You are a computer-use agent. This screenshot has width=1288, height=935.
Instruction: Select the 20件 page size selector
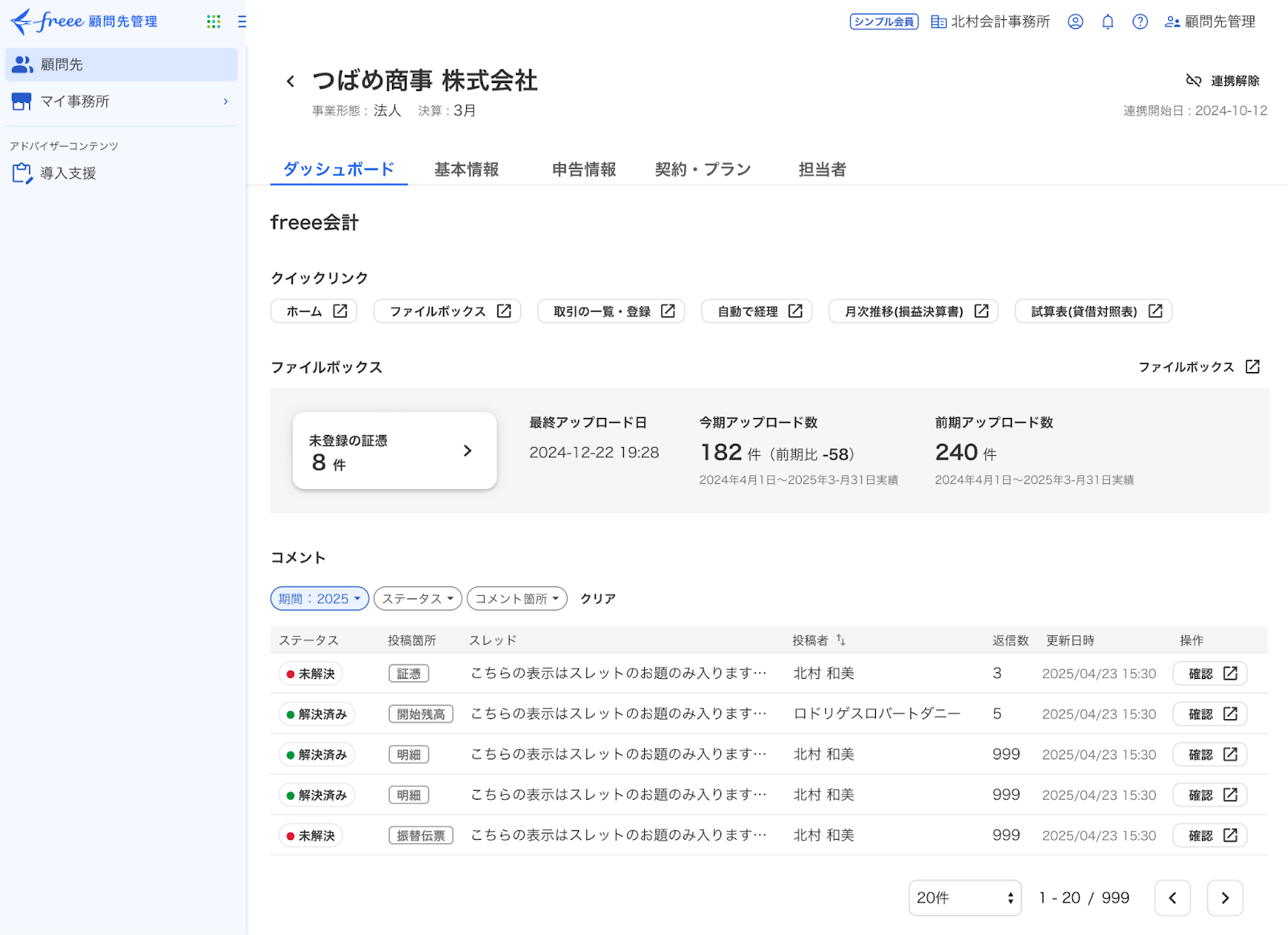click(x=964, y=898)
